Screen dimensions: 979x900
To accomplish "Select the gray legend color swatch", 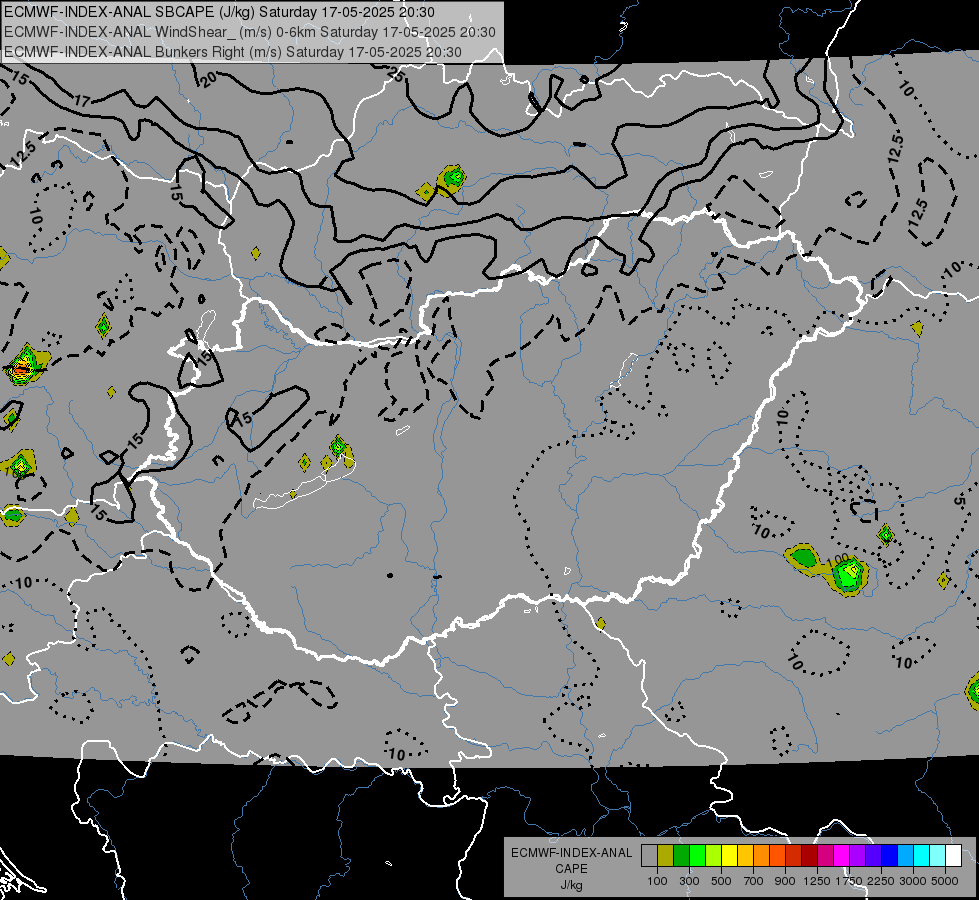I will point(649,856).
